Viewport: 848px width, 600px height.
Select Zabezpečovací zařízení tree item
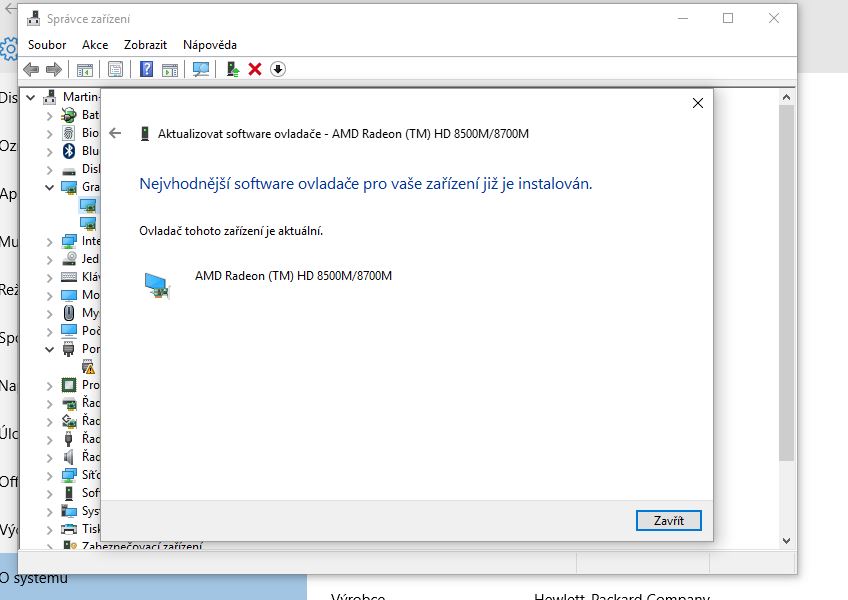142,545
